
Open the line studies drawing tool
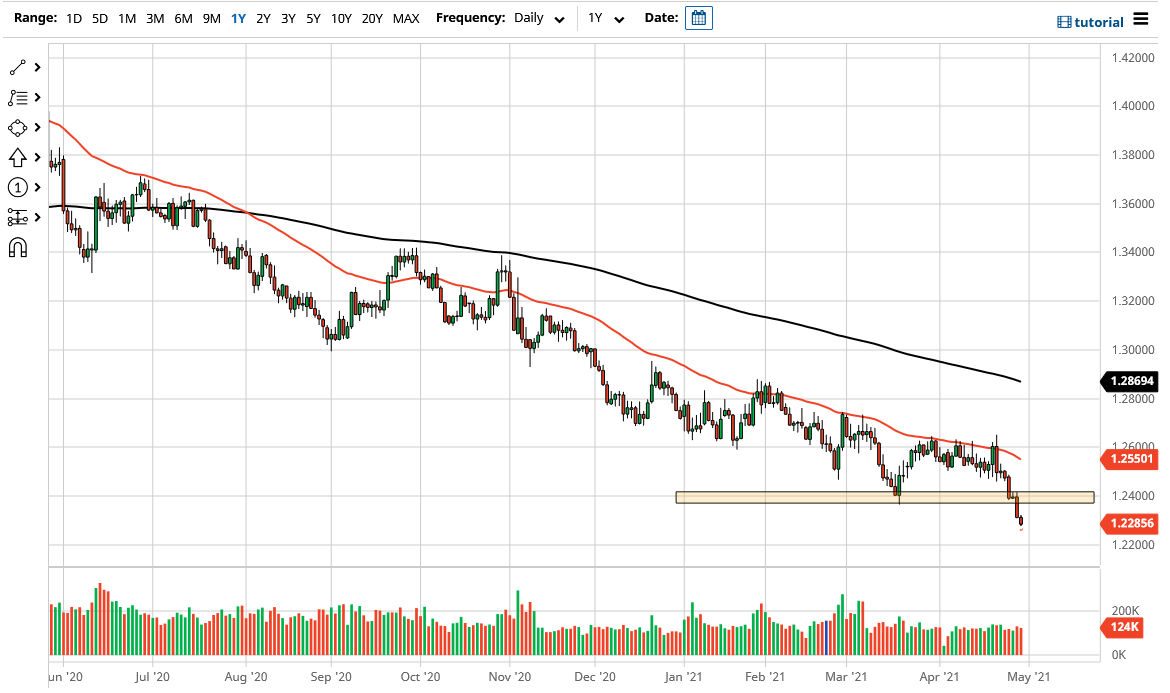pyautogui.click(x=20, y=97)
